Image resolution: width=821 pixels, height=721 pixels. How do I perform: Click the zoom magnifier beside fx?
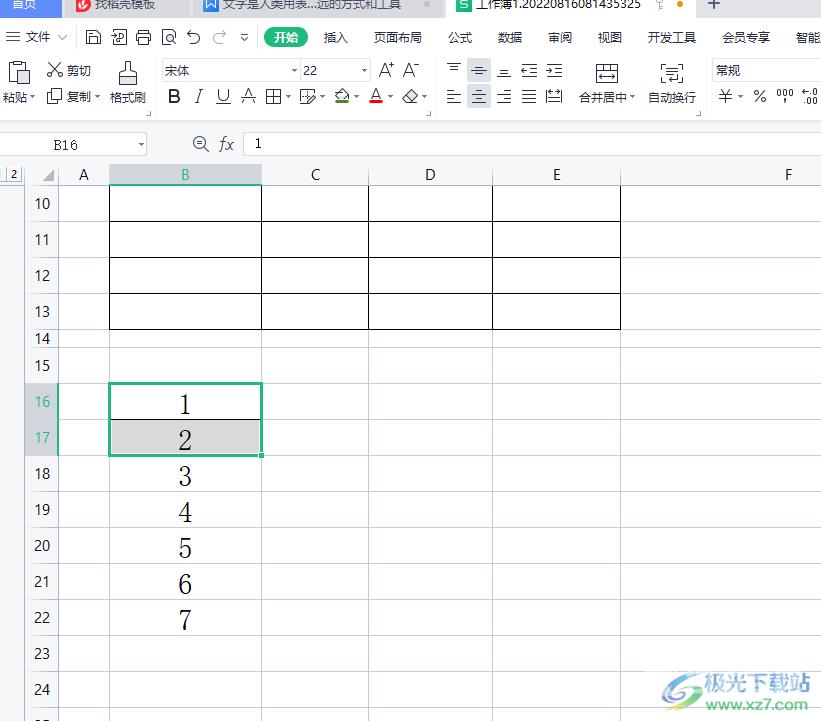pos(201,143)
